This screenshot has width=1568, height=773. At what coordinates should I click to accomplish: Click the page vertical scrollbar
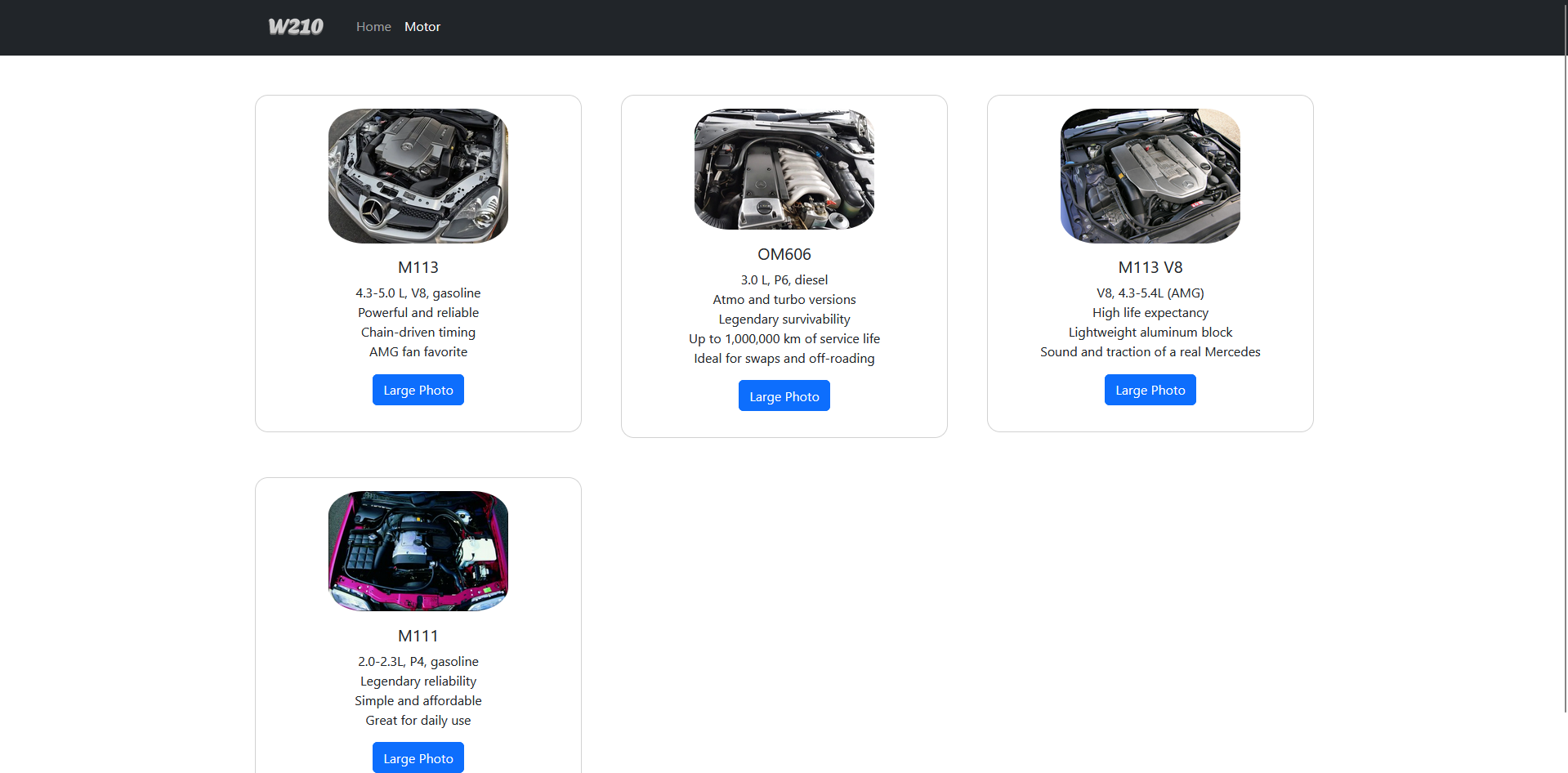(x=1564, y=368)
